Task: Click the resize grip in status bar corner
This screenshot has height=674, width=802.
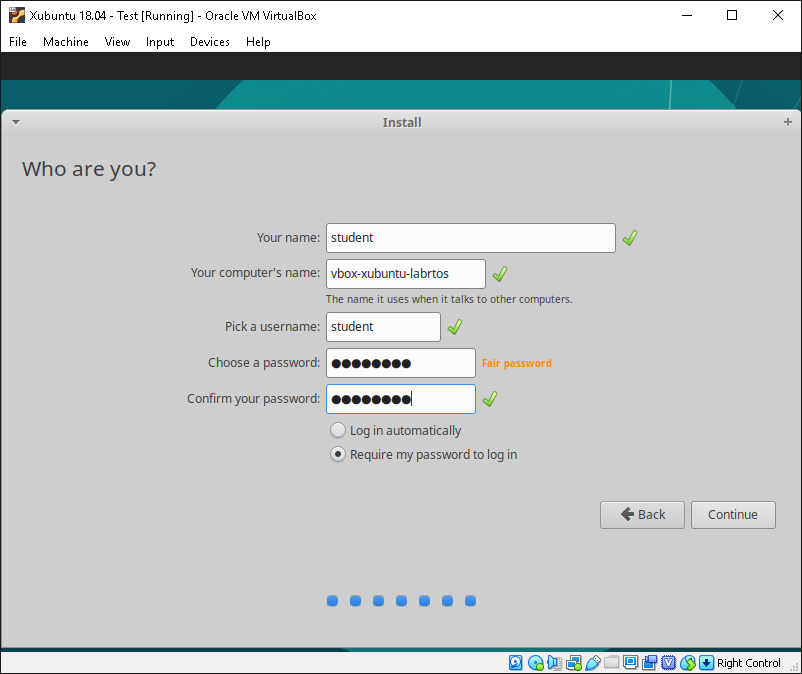Action: (x=794, y=666)
